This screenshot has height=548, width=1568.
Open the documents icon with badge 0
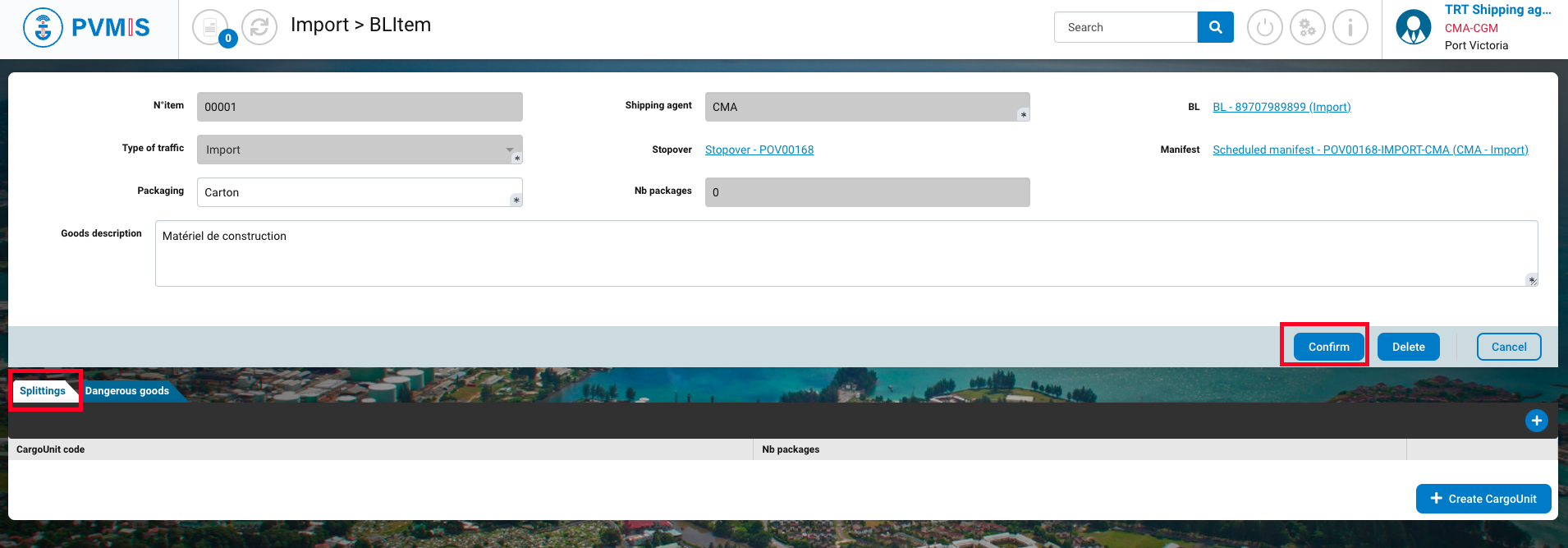[211, 27]
